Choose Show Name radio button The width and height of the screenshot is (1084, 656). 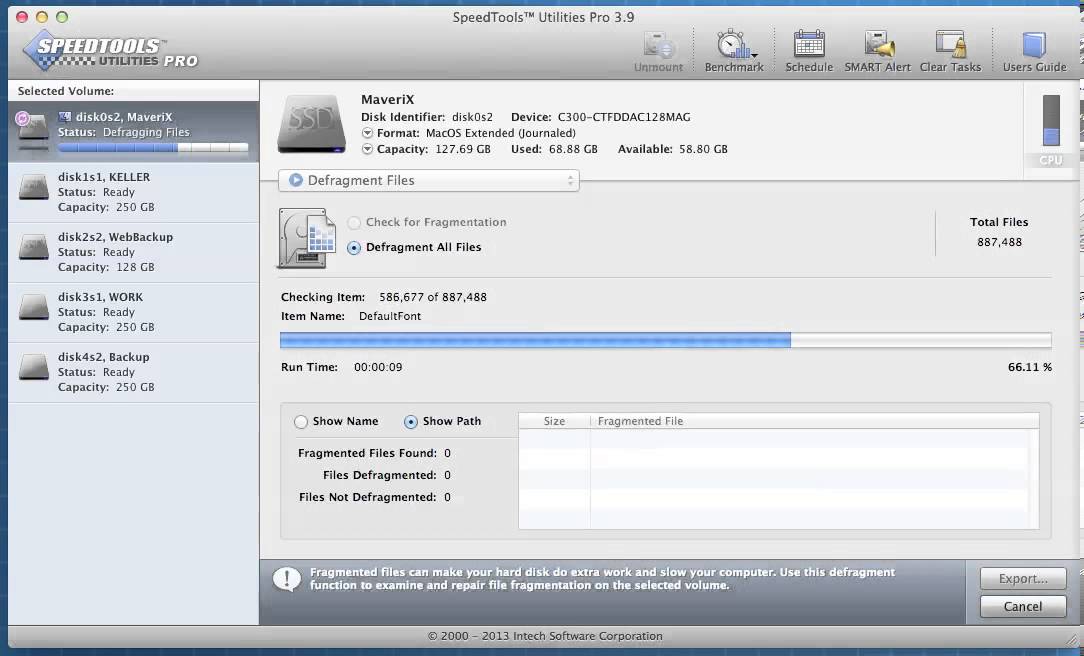[301, 422]
